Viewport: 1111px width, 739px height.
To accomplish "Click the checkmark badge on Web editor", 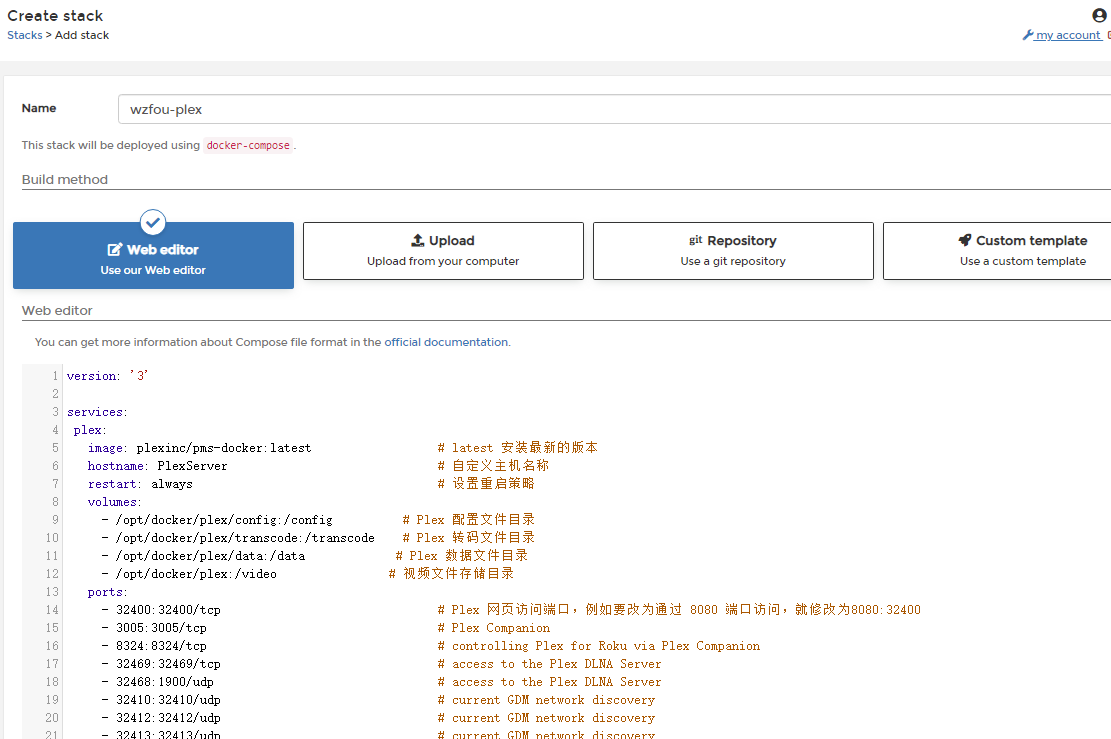I will pyautogui.click(x=153, y=222).
